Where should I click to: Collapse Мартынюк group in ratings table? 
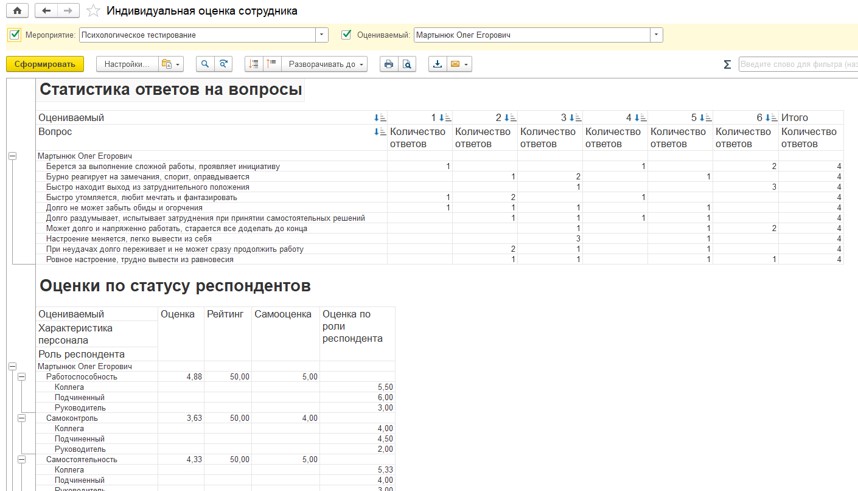coord(13,366)
